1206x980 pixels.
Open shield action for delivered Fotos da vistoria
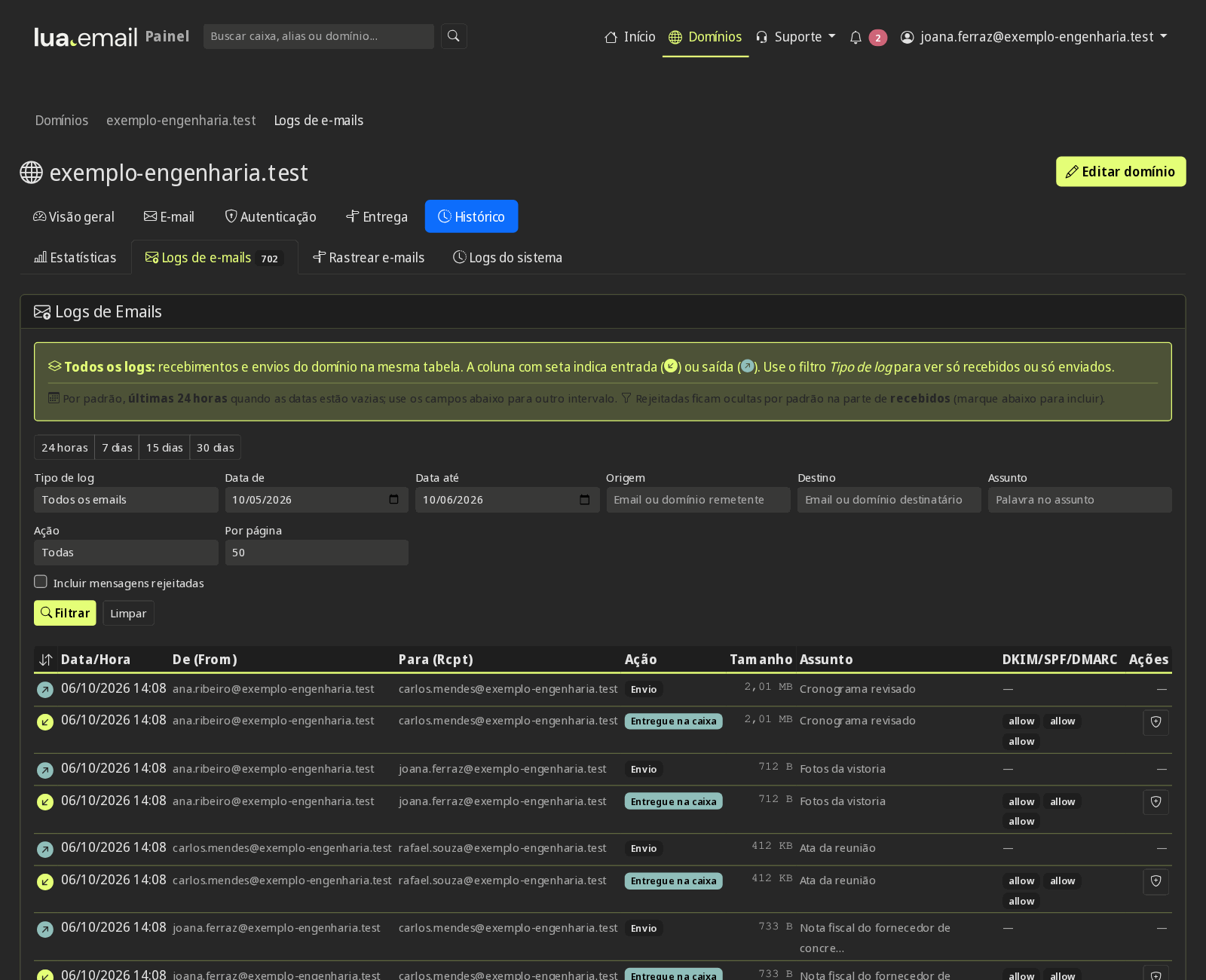coord(1155,802)
